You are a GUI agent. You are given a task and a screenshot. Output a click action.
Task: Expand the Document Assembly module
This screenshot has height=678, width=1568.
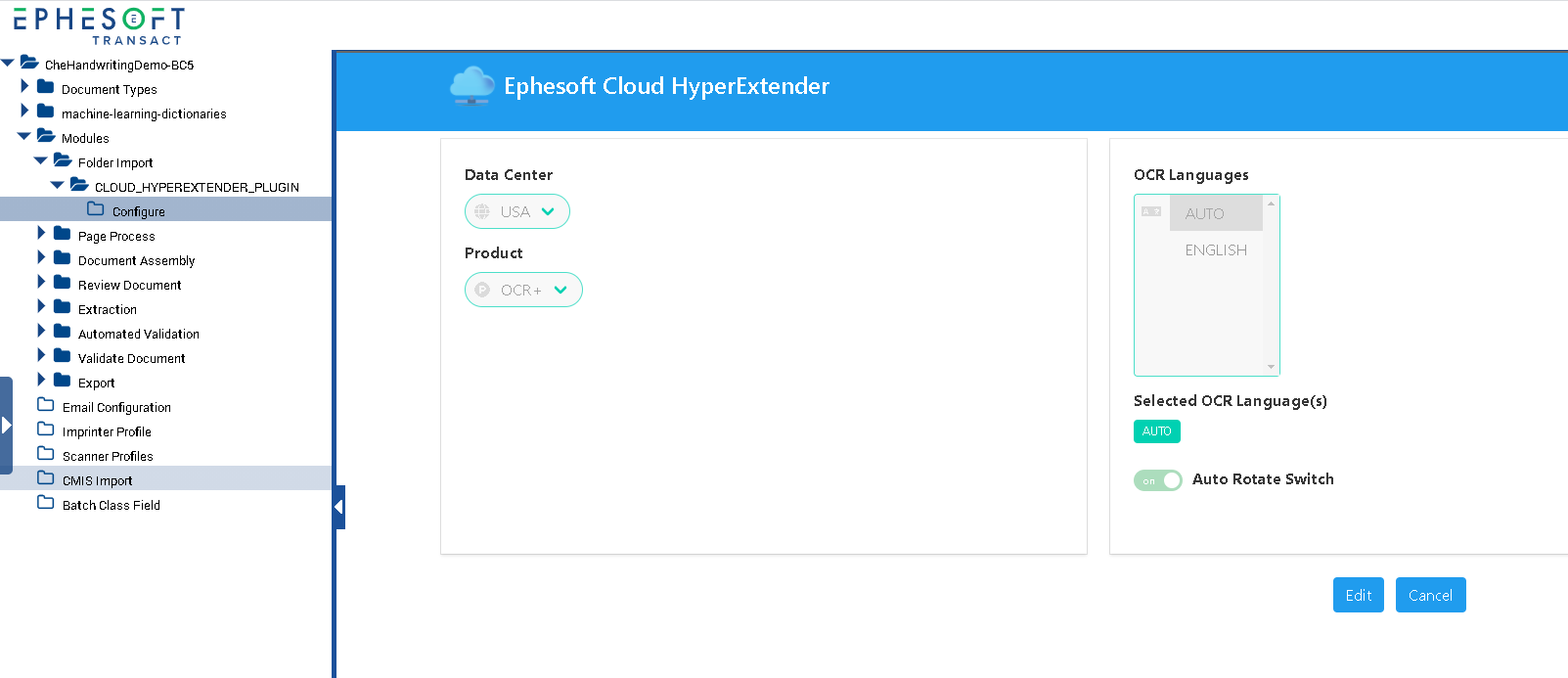tap(41, 258)
